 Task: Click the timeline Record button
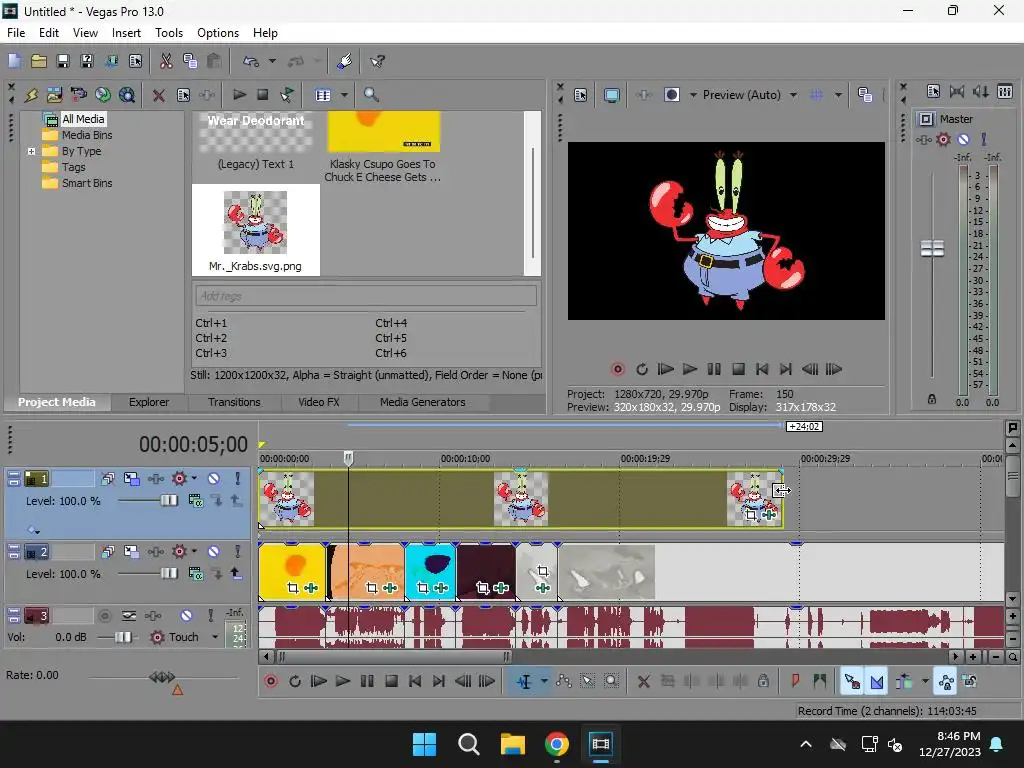pyautogui.click(x=271, y=682)
